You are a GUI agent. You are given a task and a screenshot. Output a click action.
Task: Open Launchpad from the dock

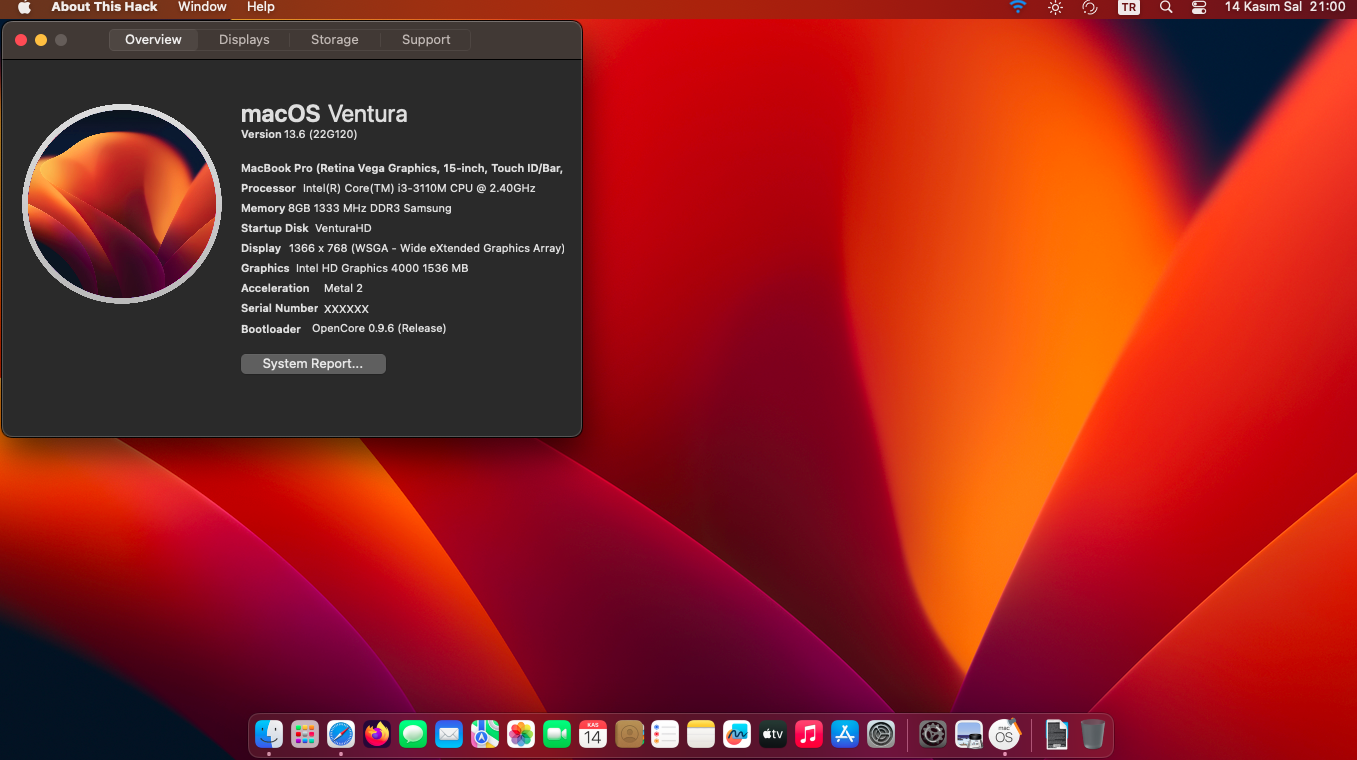click(305, 734)
